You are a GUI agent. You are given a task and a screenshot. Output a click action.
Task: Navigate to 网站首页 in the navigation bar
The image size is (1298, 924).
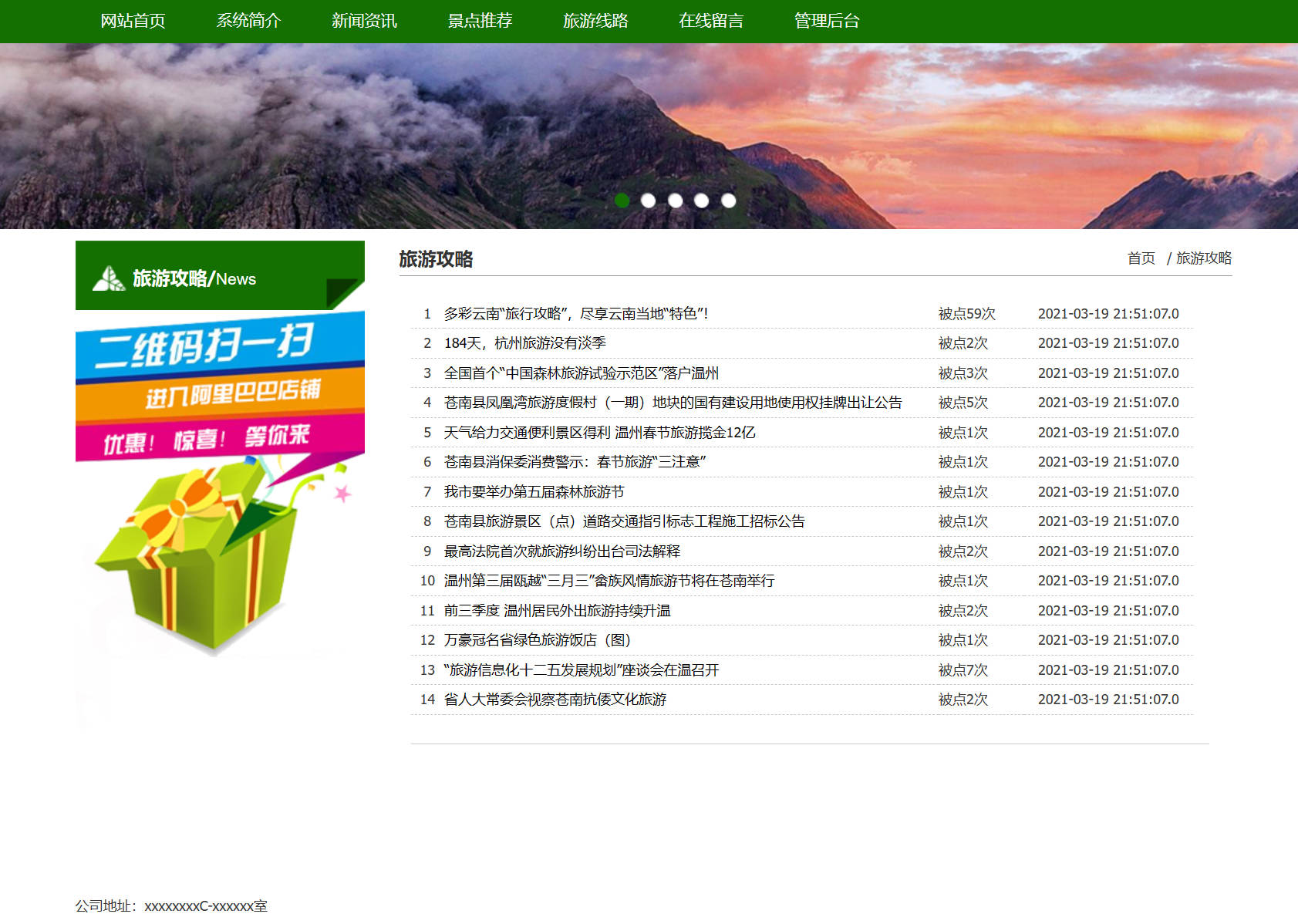133,21
